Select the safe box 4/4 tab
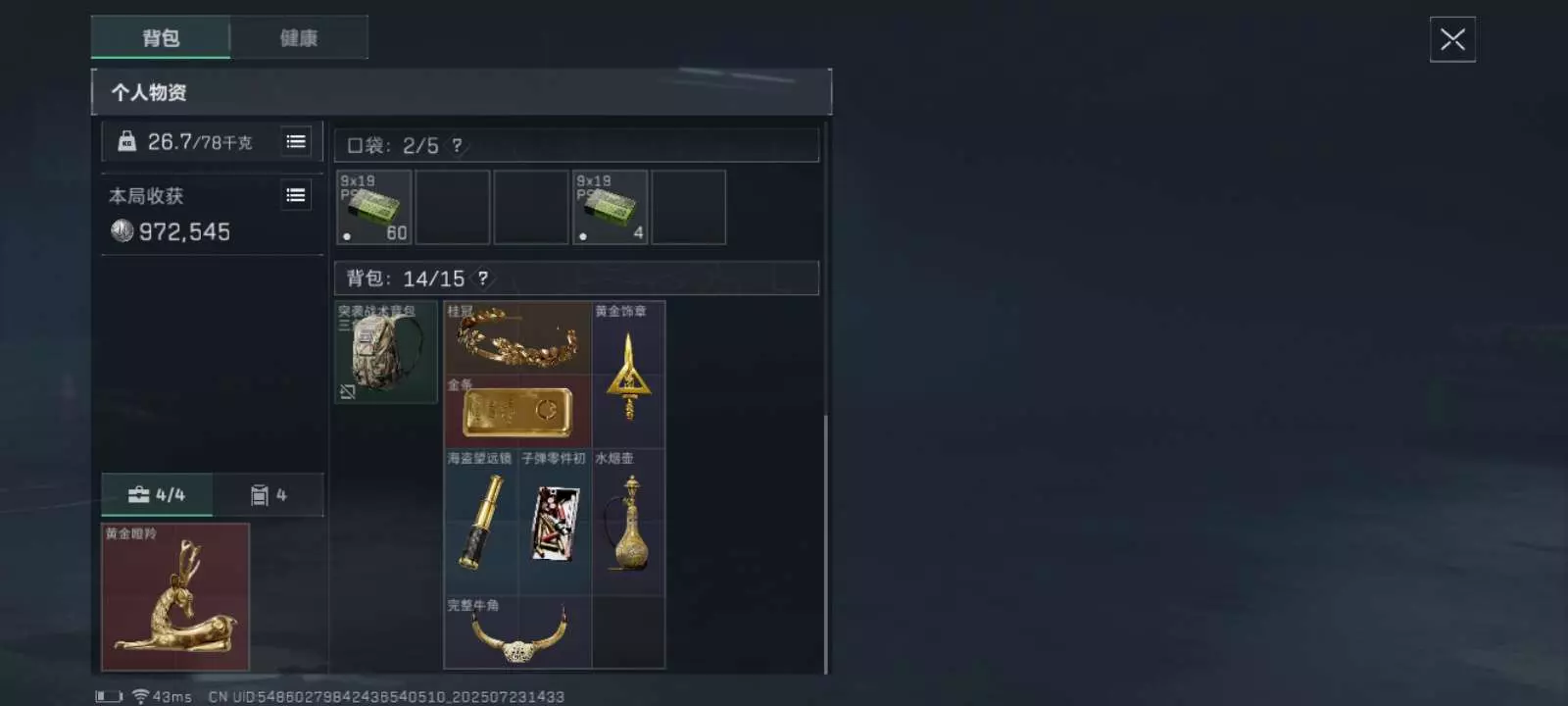Screen dimensions: 1568x706 (x=157, y=495)
